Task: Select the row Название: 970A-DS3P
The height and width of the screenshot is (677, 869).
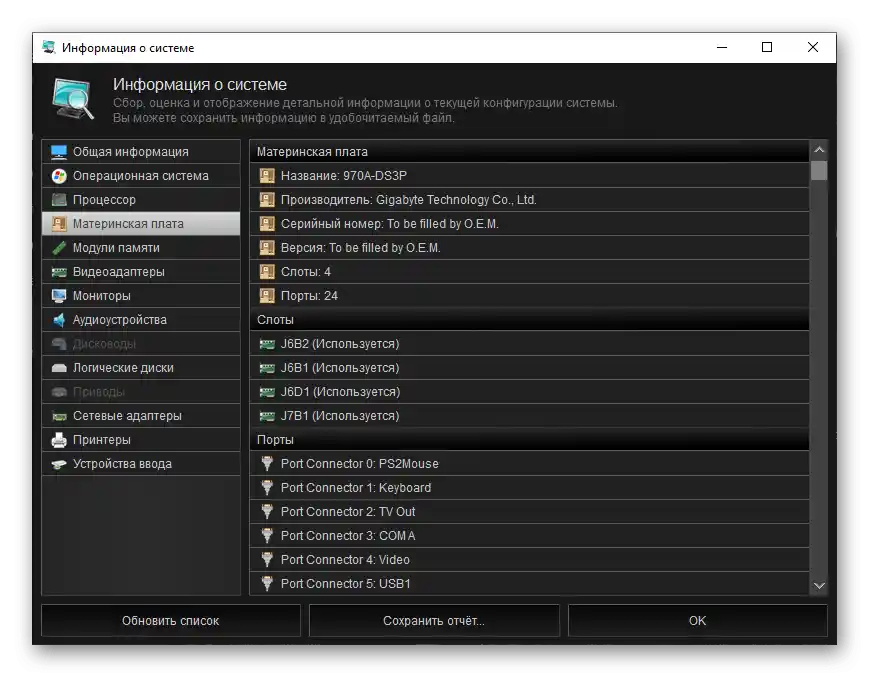Action: [x=529, y=176]
